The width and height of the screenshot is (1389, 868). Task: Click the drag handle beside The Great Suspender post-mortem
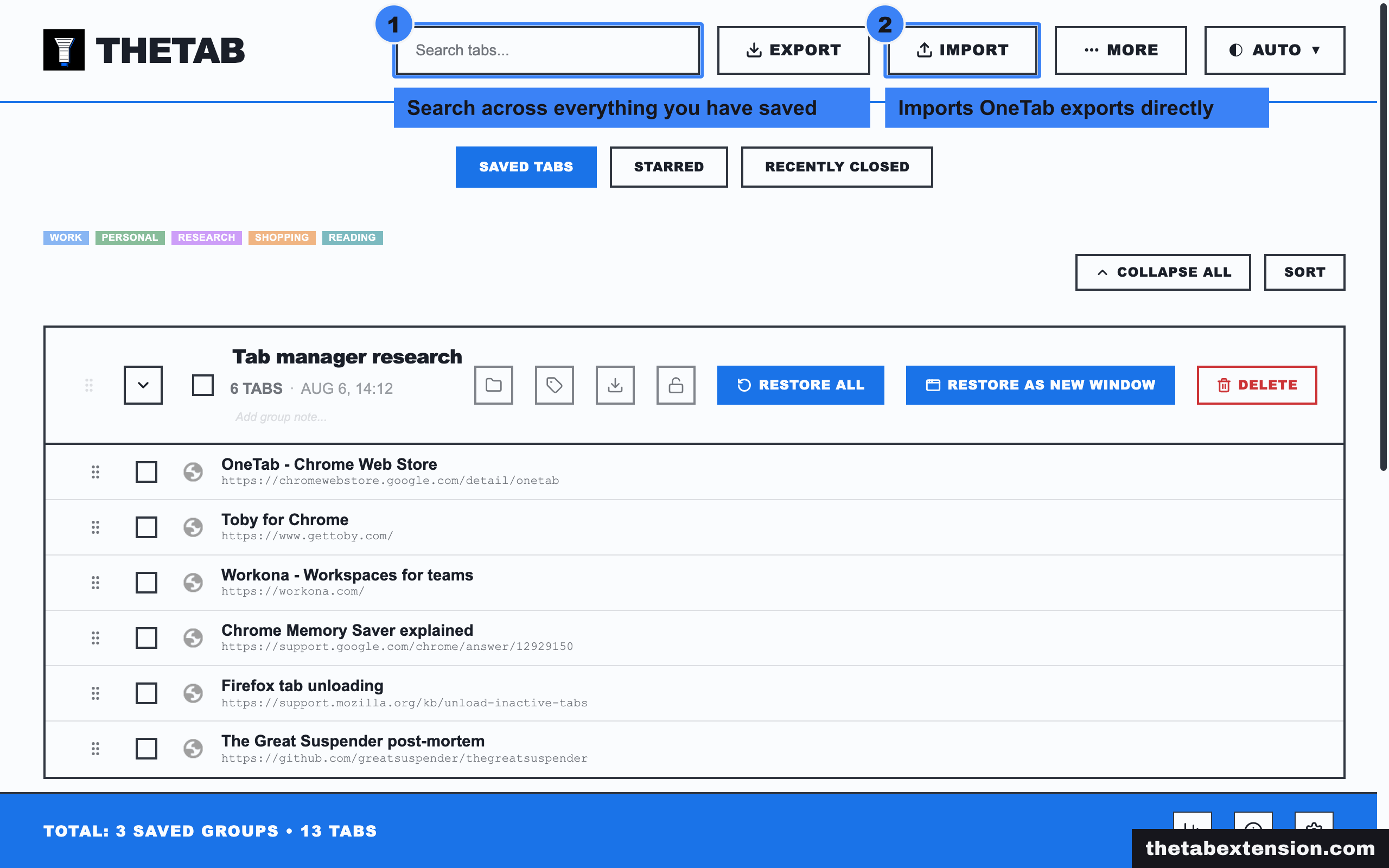tap(95, 749)
